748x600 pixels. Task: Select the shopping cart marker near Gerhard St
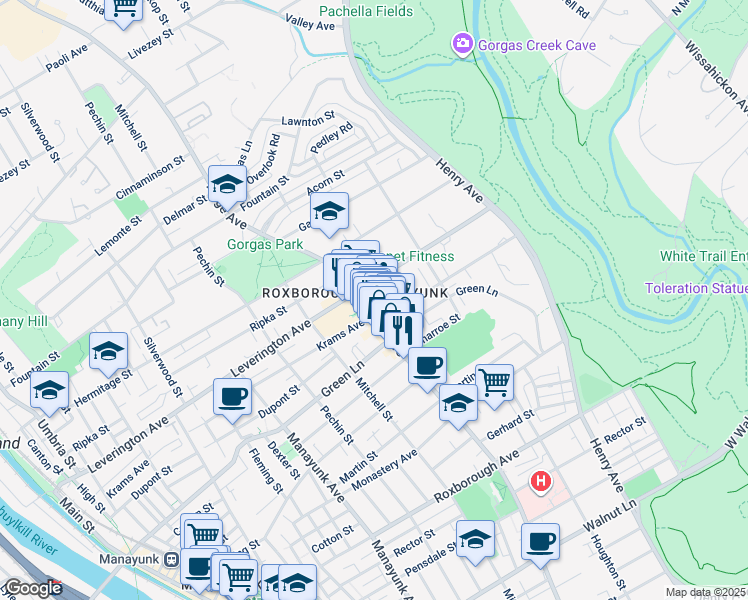coord(494,384)
